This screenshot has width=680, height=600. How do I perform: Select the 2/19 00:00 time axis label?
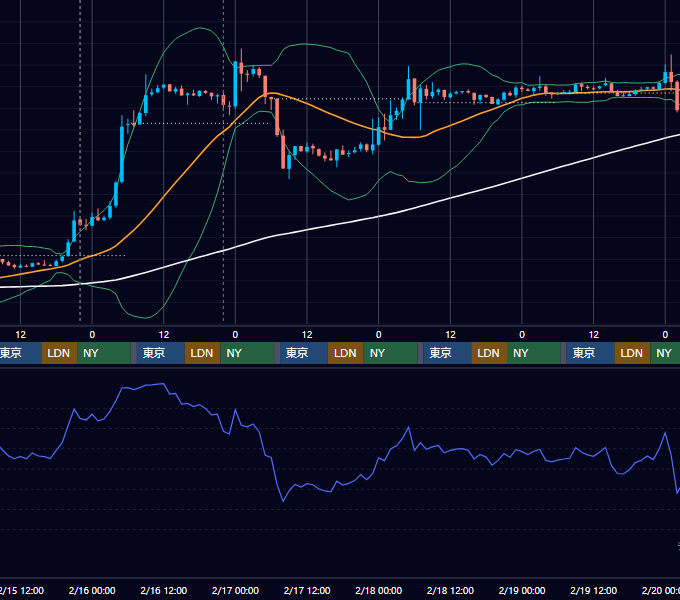522,590
